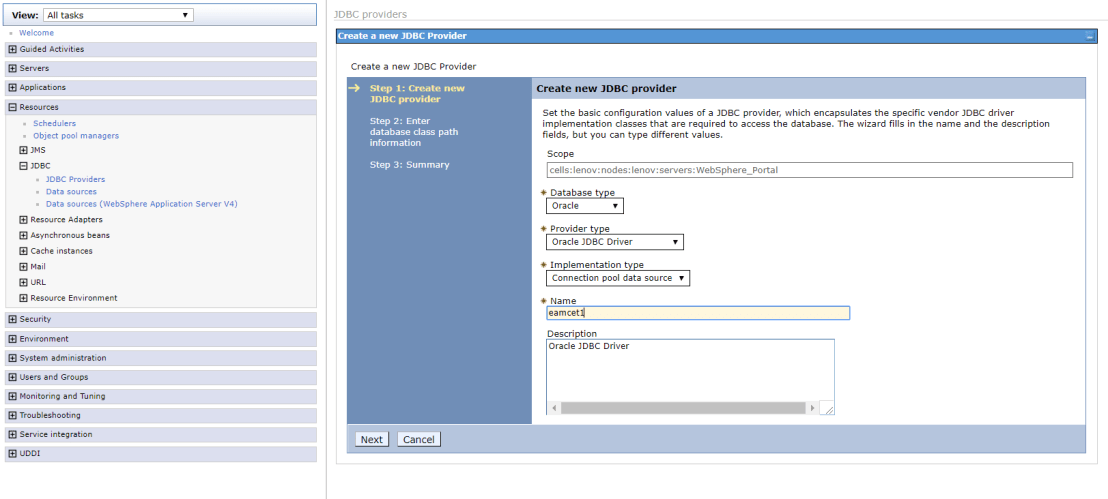Click the Next button
The width and height of the screenshot is (1108, 499).
pos(371,440)
